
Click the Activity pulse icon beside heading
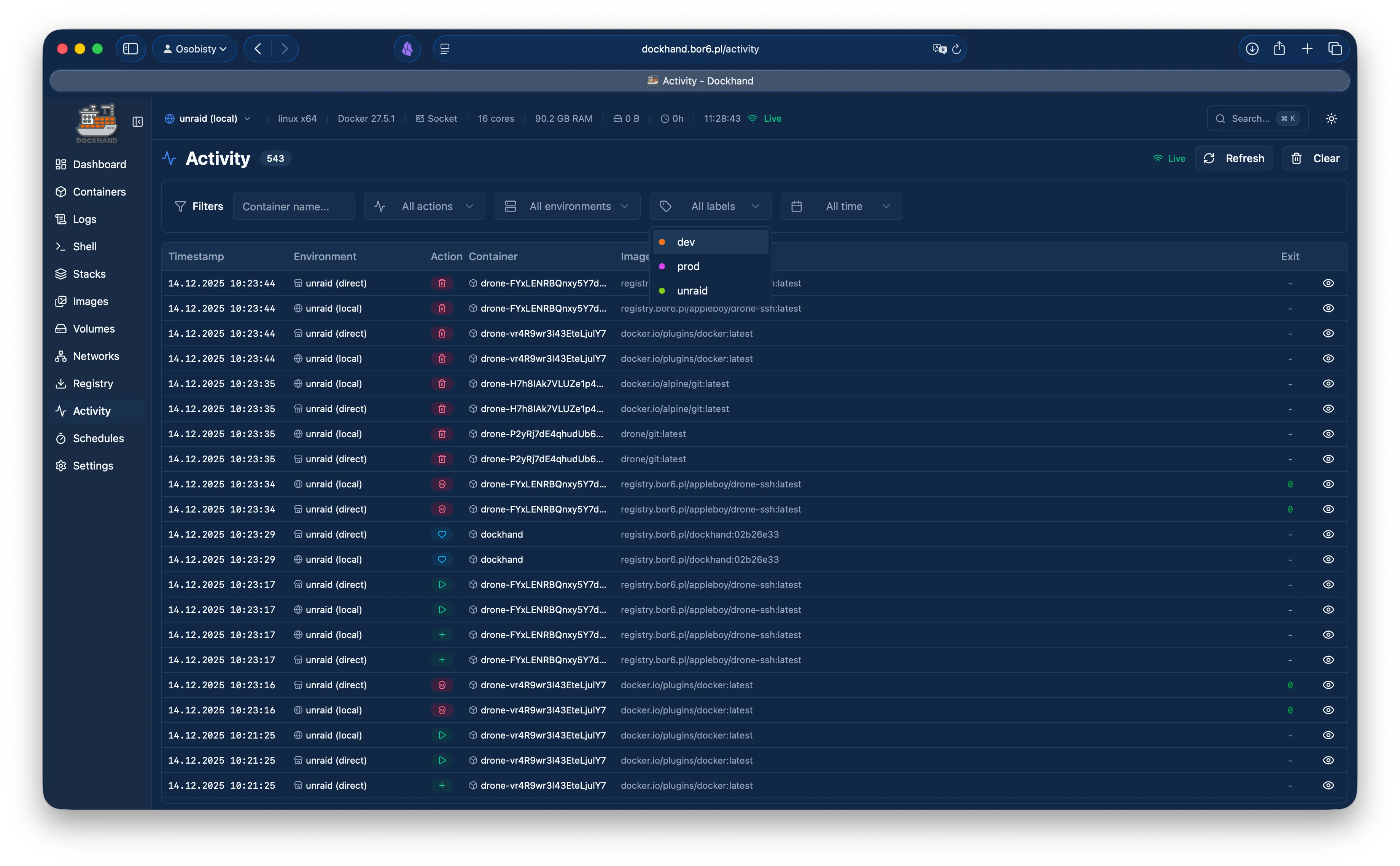point(169,158)
